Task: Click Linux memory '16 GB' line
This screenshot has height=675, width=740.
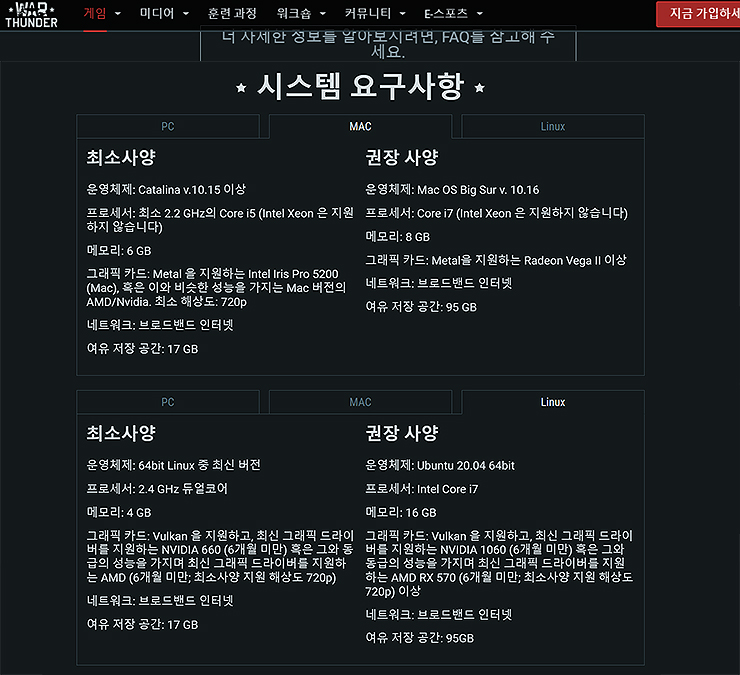Action: (x=401, y=512)
